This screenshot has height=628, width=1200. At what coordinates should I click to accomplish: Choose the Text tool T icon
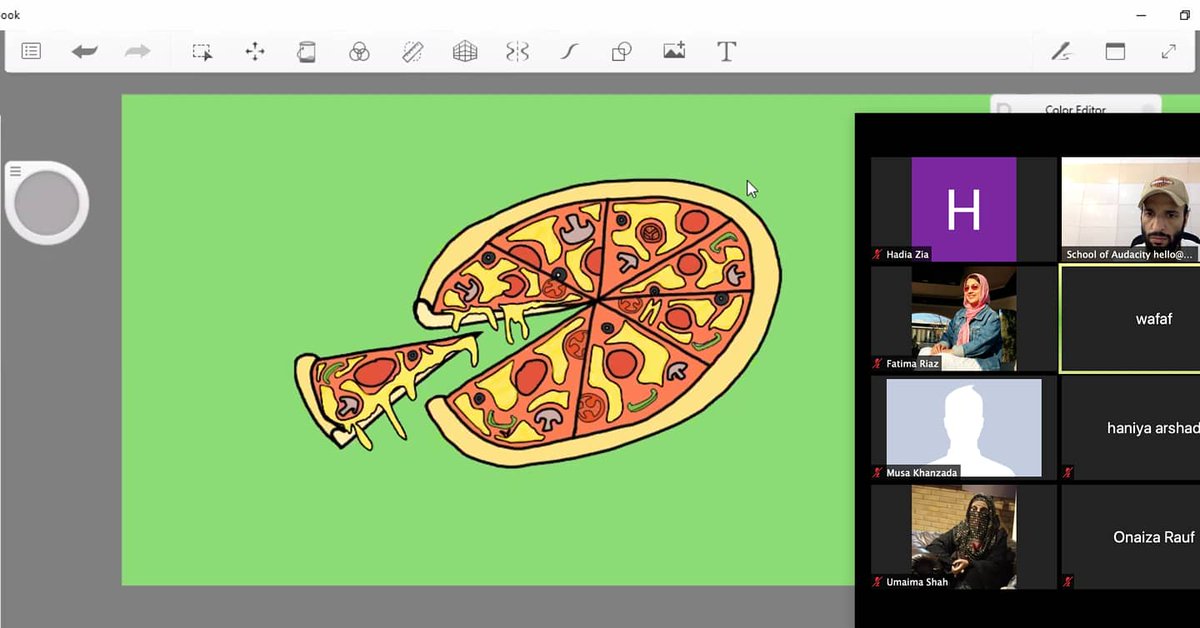[x=727, y=52]
